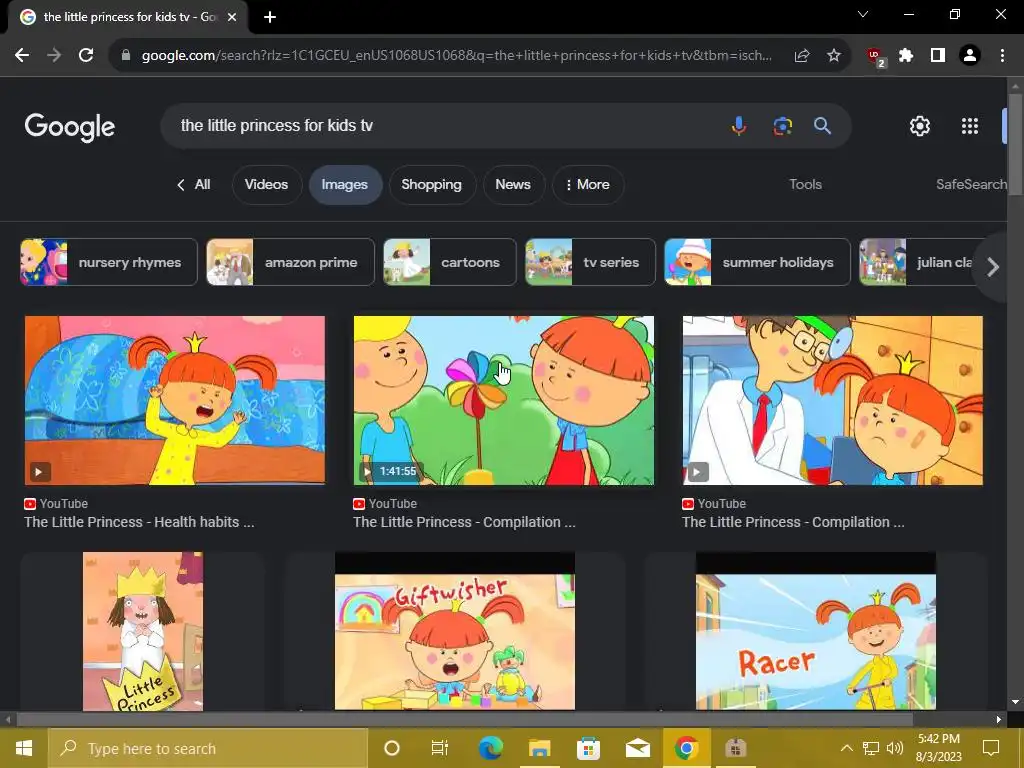
Task: Expand the More search options
Action: pyautogui.click(x=588, y=185)
